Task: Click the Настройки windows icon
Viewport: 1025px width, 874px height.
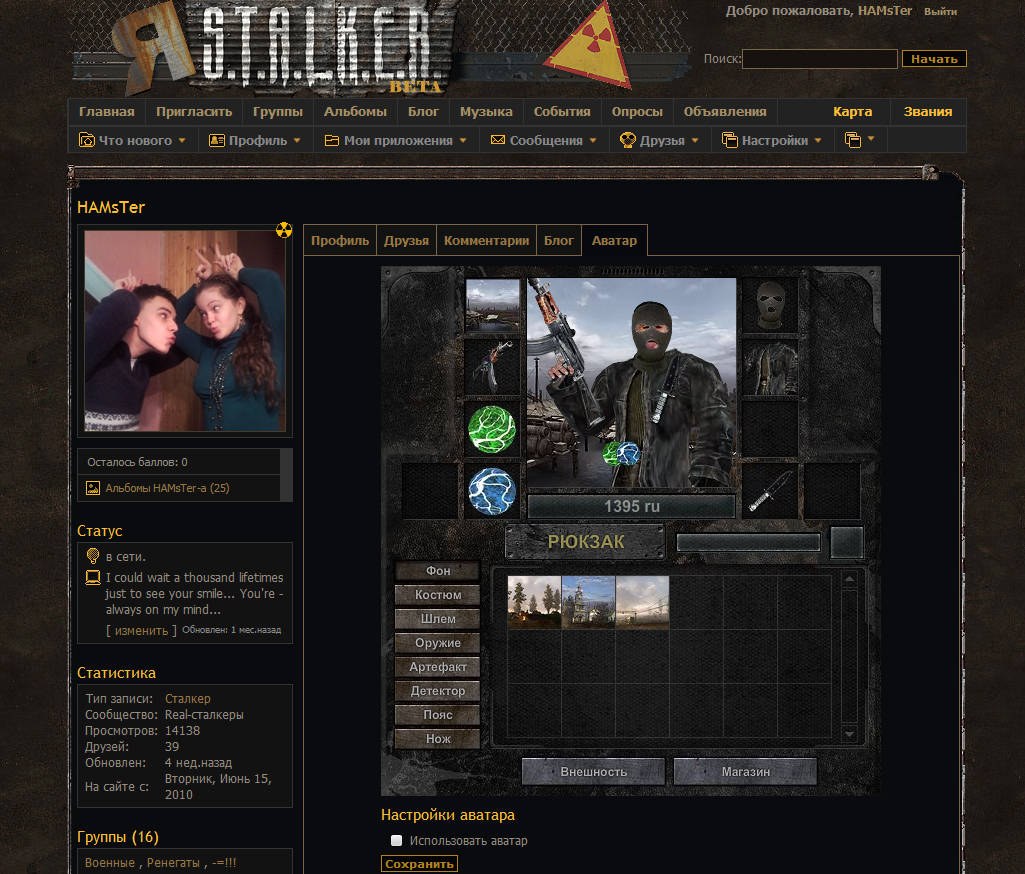Action: pos(730,140)
